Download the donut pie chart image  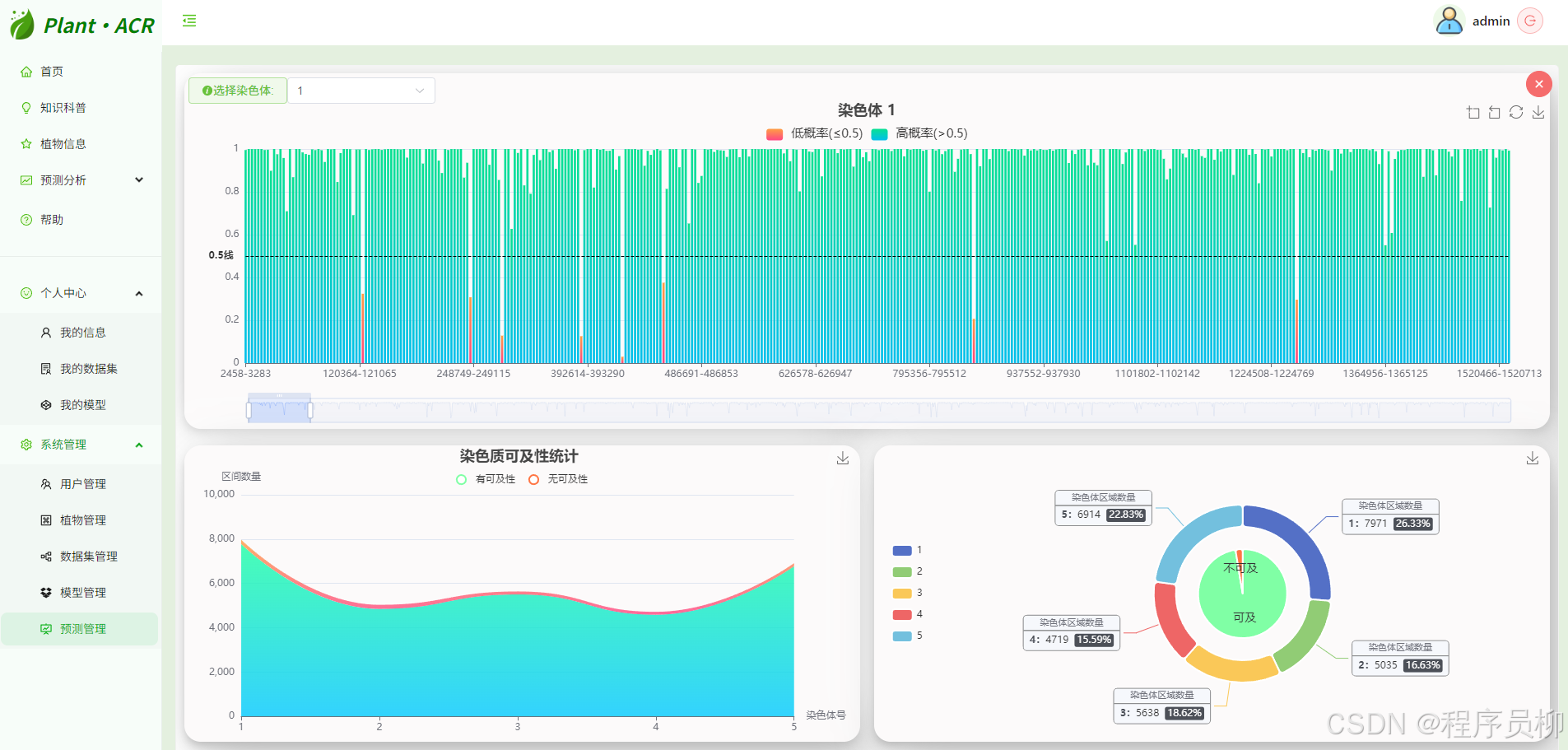coord(1533,459)
